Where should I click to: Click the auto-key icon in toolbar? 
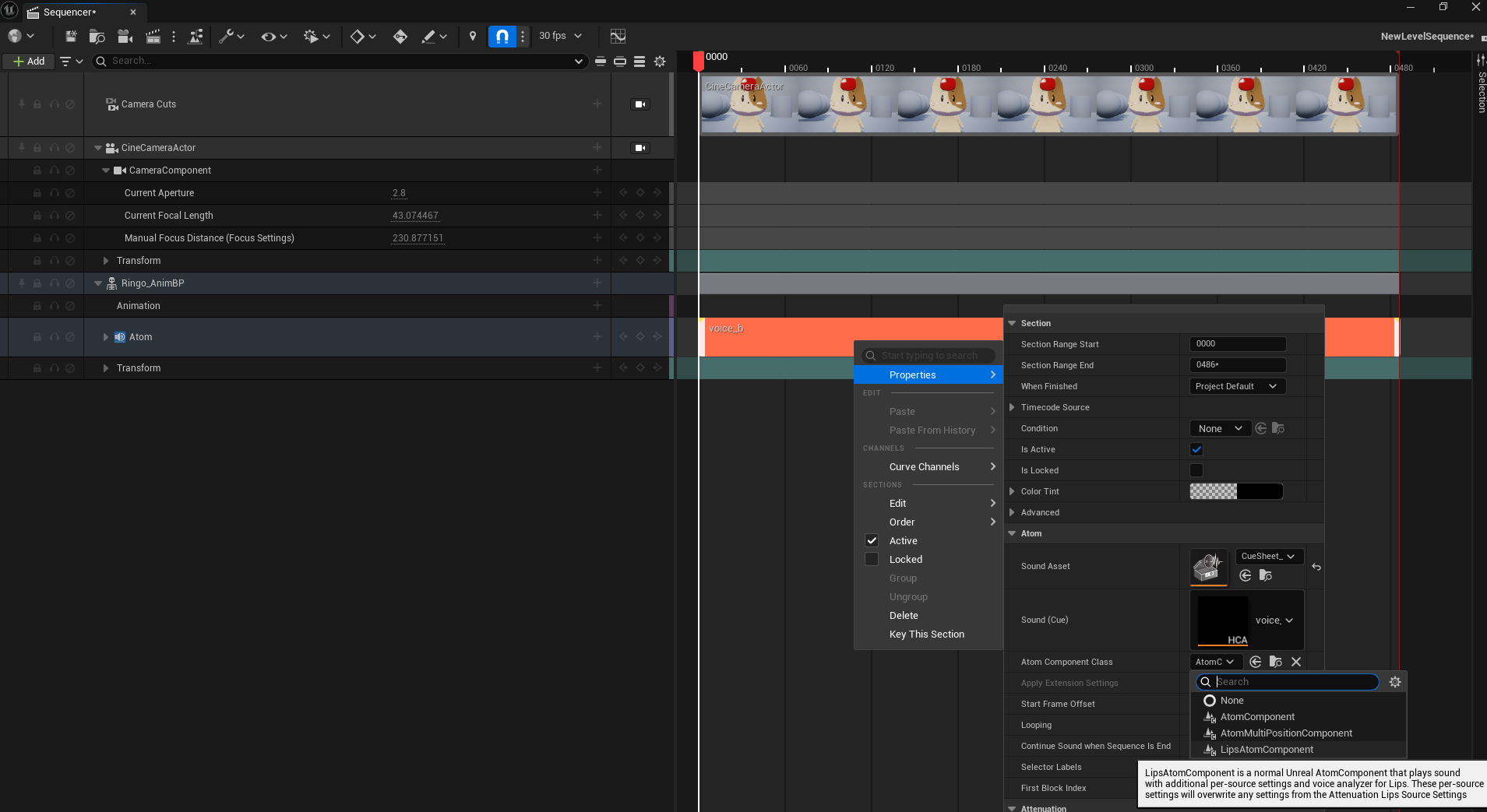400,37
